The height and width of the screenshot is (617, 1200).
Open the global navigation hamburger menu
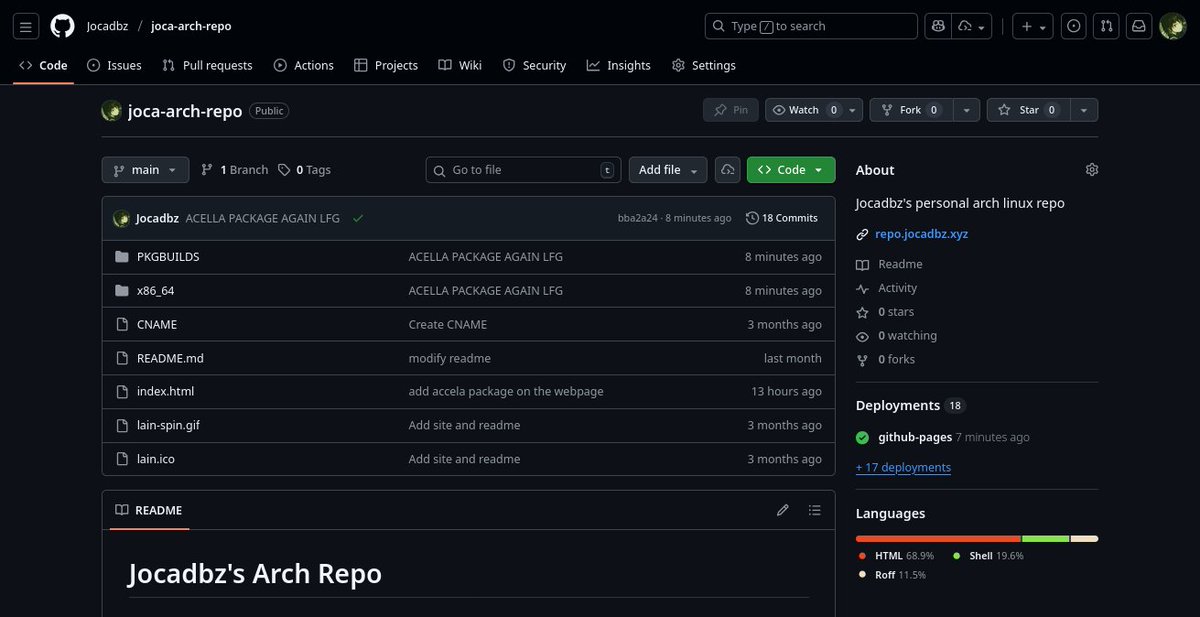(x=25, y=26)
